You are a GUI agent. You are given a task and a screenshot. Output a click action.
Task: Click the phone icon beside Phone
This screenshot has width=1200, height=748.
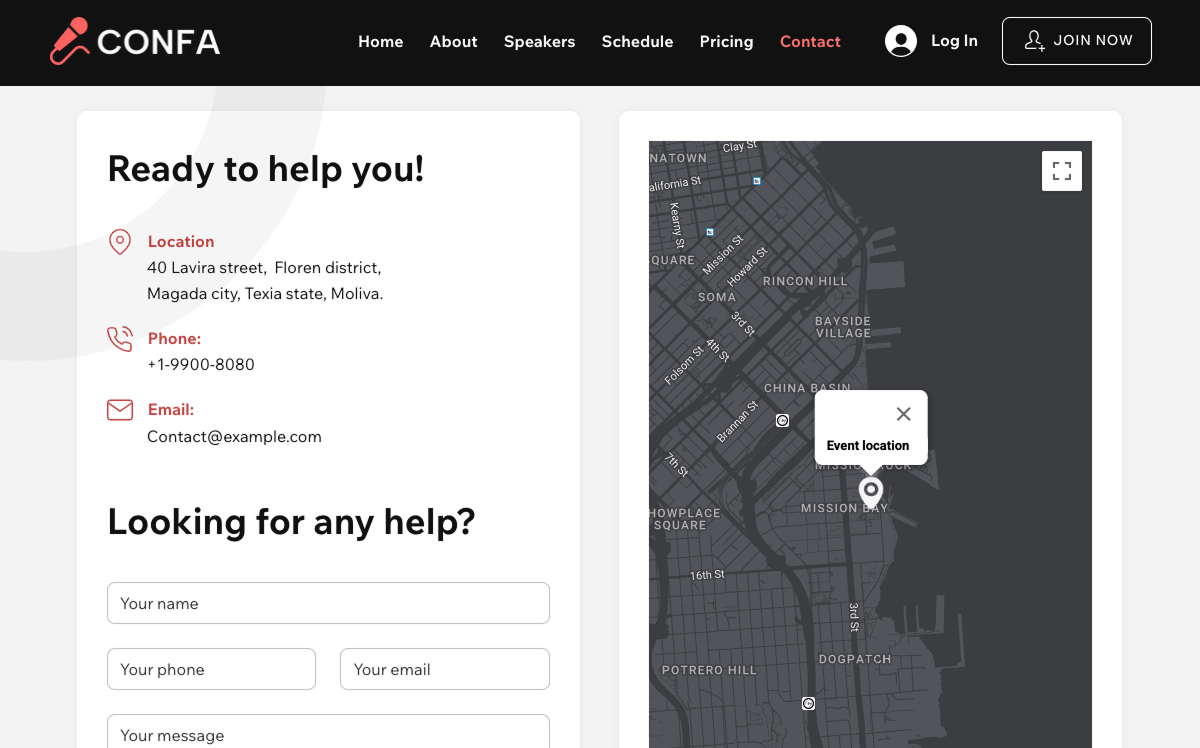[120, 339]
